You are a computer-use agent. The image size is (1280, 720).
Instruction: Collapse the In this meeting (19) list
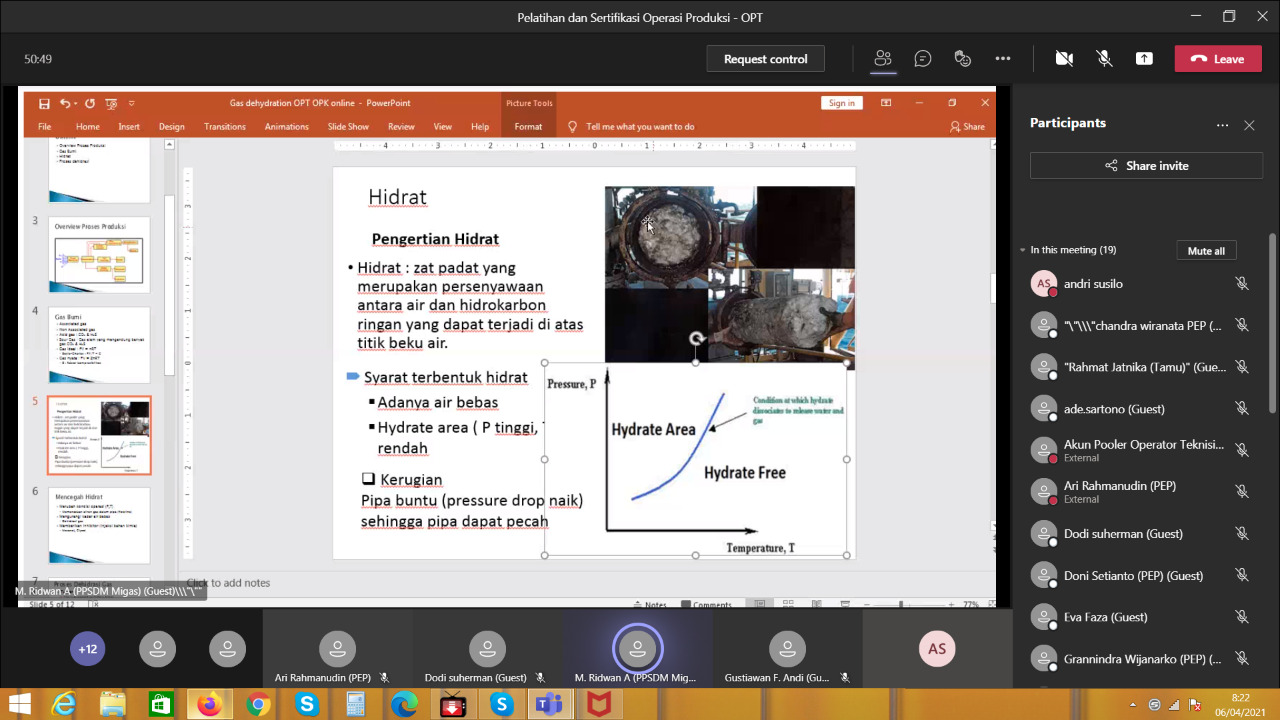[1022, 250]
